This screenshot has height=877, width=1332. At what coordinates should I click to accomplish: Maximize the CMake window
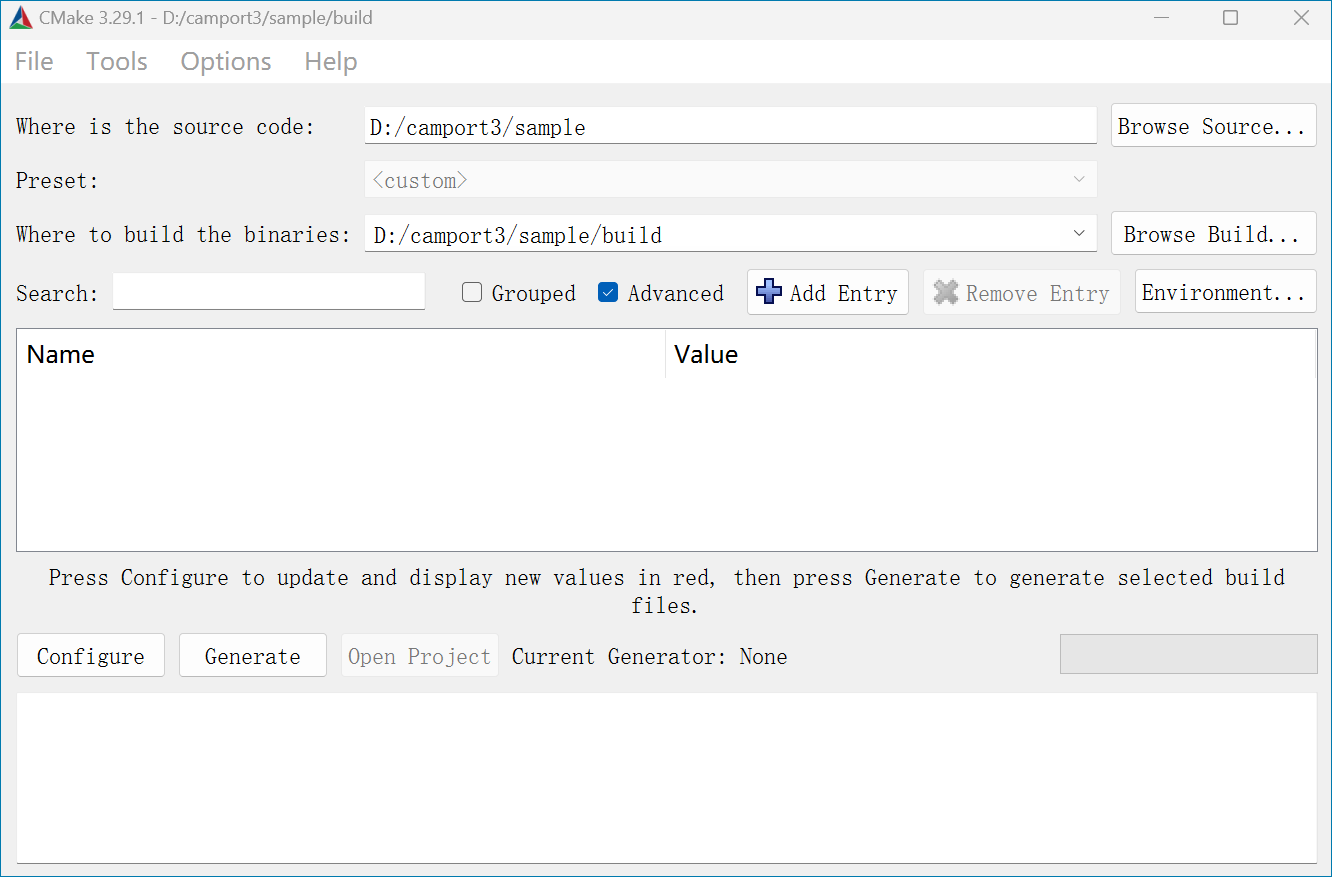click(1231, 18)
